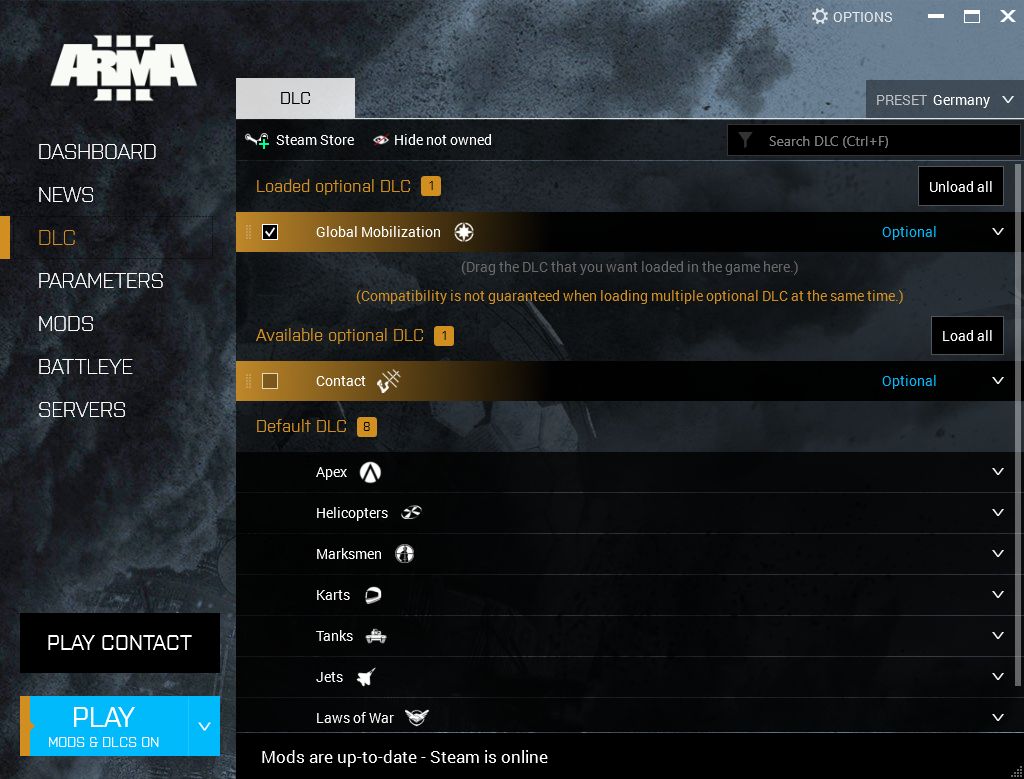Click the Helicopters DLC icon
This screenshot has height=779, width=1024.
pos(411,513)
